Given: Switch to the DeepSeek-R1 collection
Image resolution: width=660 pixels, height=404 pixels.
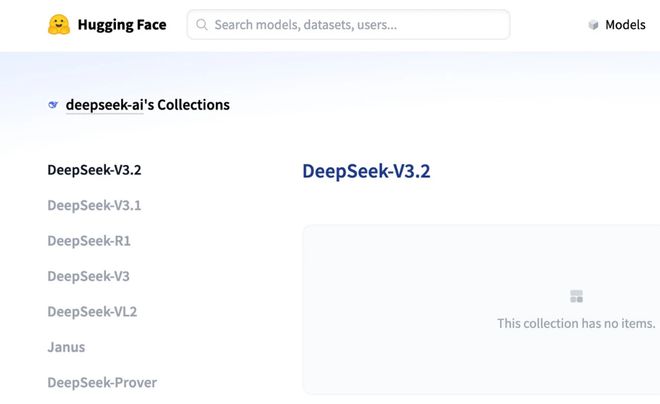Looking at the screenshot, I should pyautogui.click(x=89, y=241).
